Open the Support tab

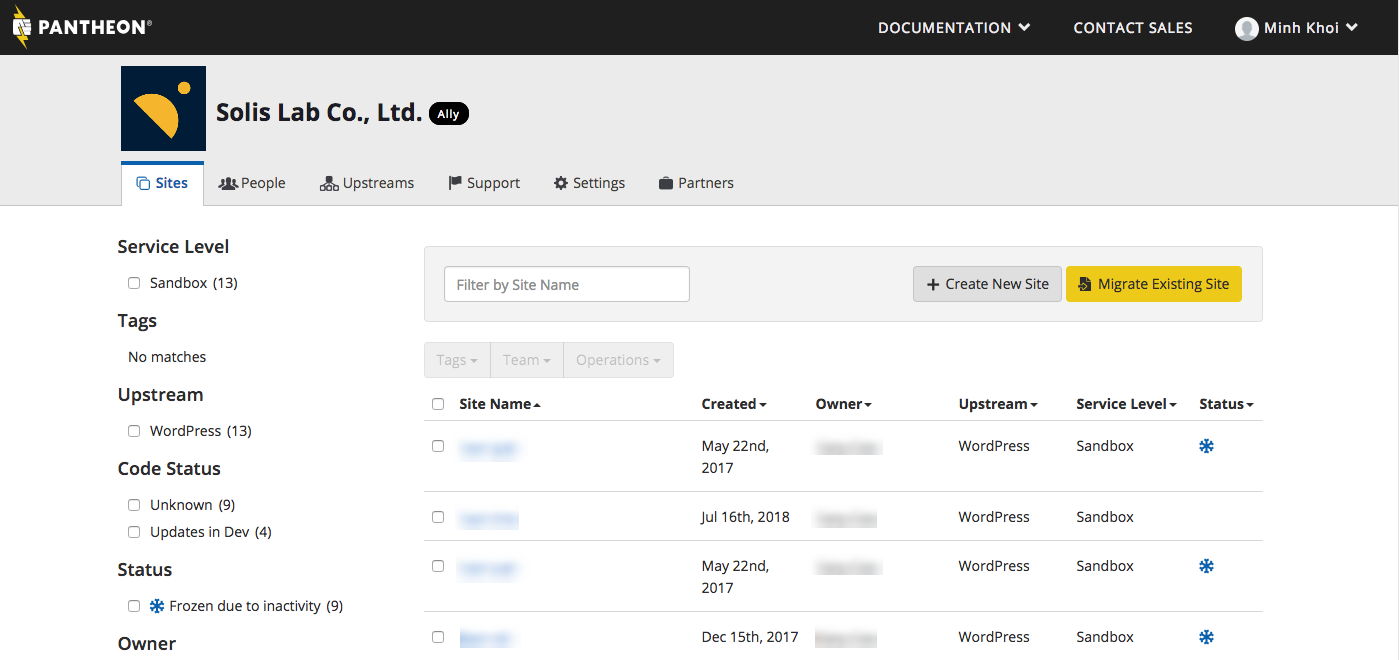tap(484, 183)
